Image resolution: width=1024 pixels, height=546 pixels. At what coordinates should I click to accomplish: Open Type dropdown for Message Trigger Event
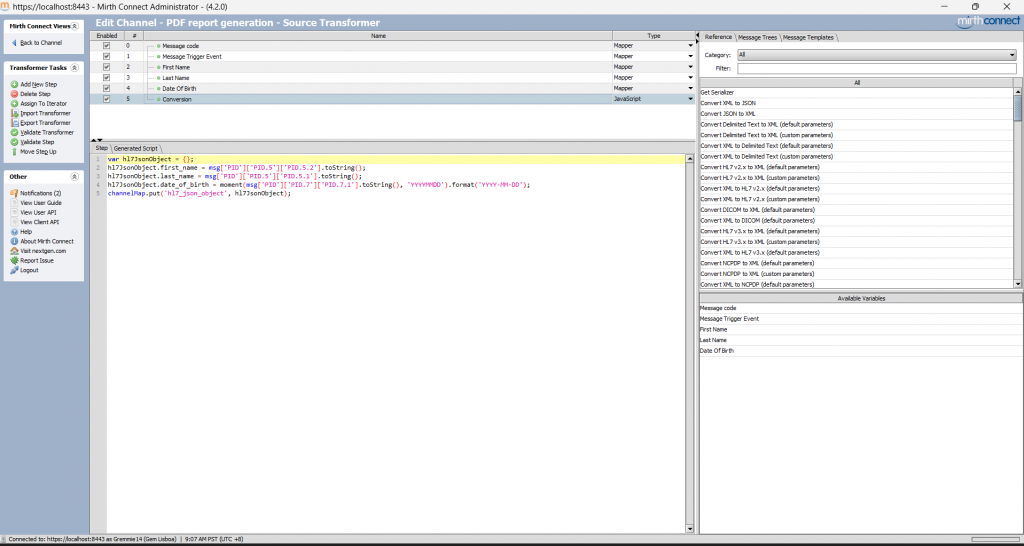click(690, 56)
